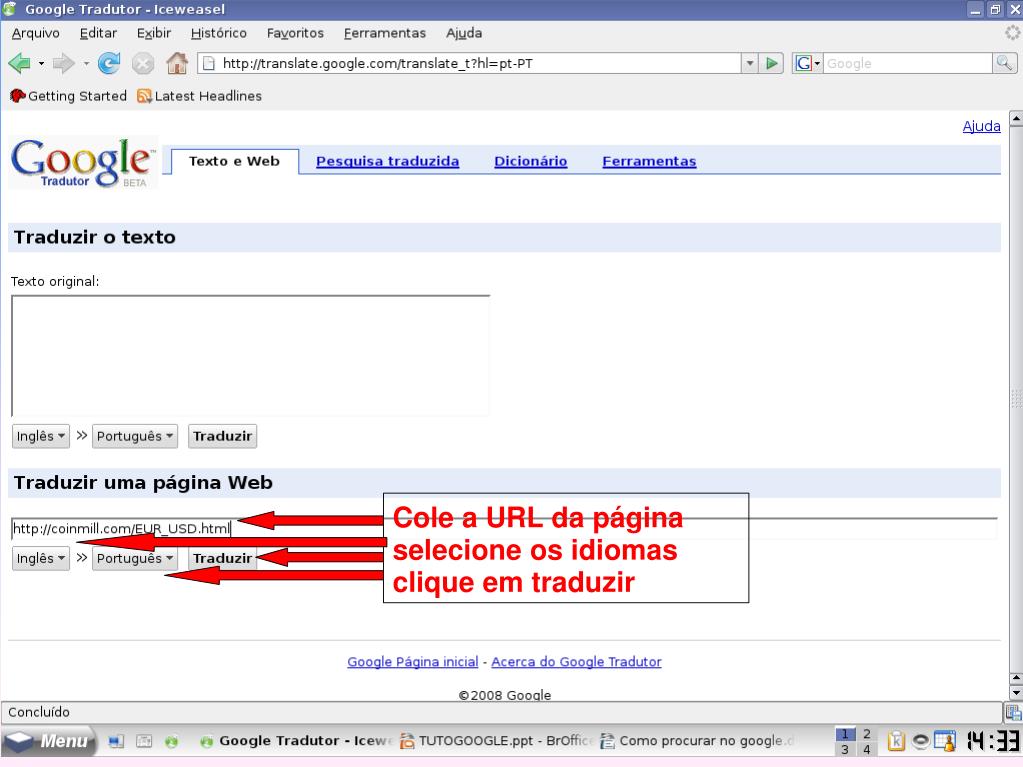The image size is (1023, 767).
Task: Open the Exibir menu
Action: (154, 33)
